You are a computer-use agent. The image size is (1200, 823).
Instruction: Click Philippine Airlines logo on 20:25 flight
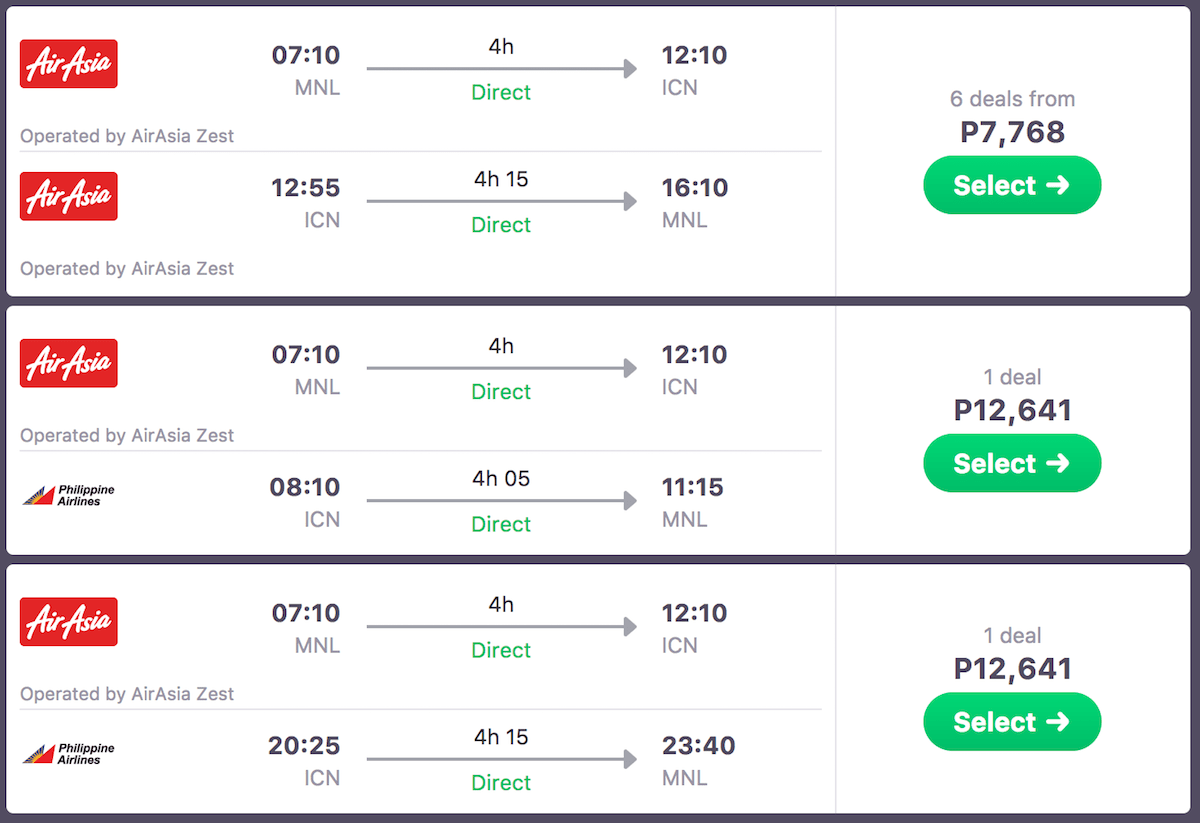click(x=69, y=753)
